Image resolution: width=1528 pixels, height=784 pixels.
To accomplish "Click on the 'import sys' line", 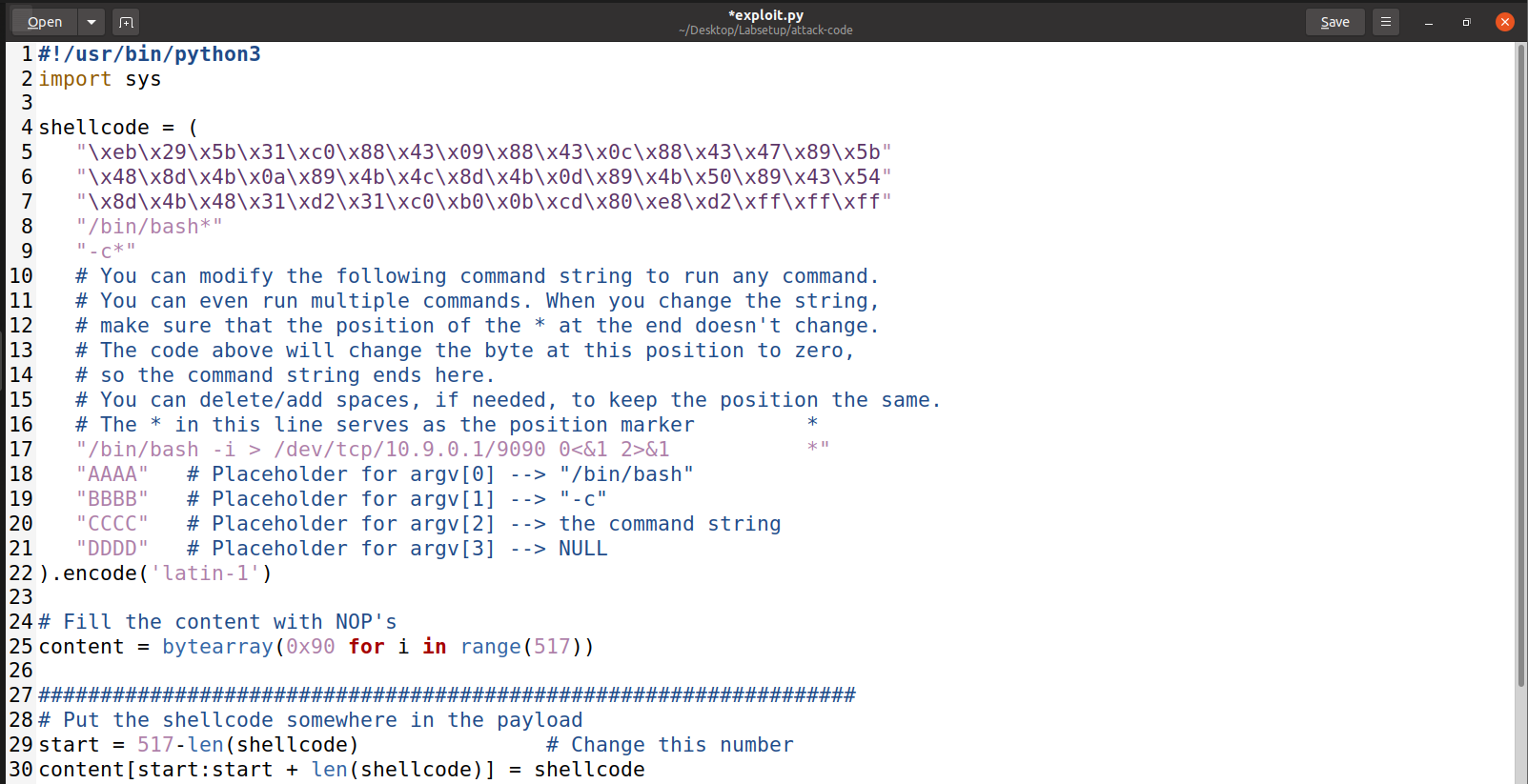I will tap(100, 79).
